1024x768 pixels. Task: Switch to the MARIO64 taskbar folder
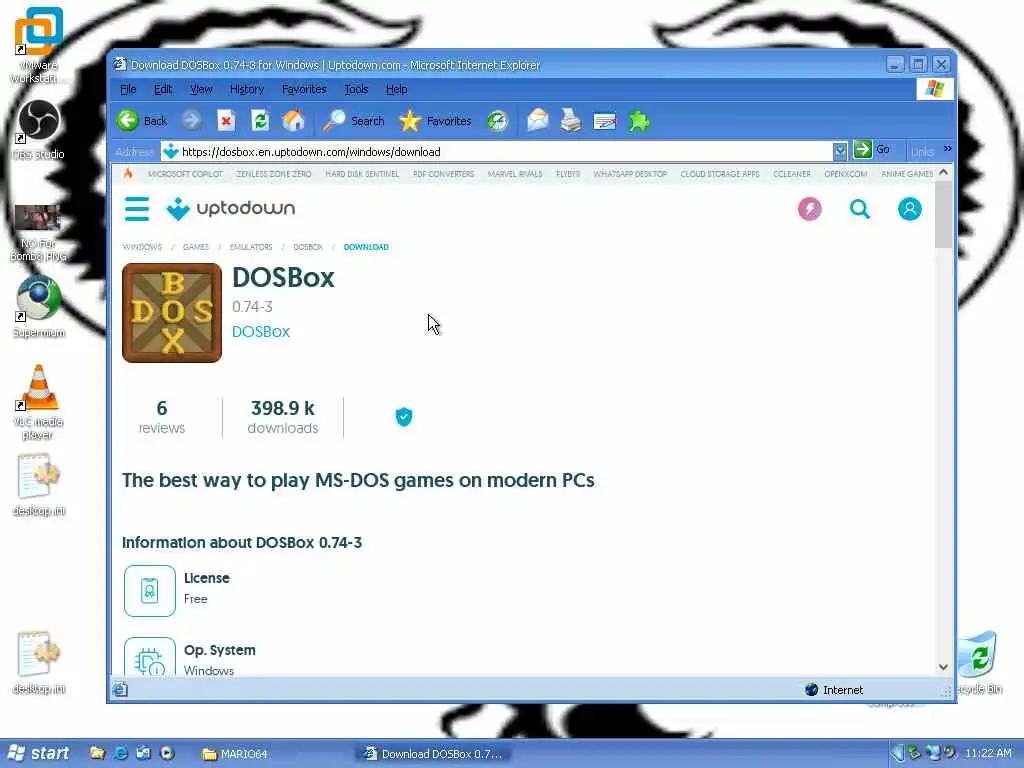point(234,754)
